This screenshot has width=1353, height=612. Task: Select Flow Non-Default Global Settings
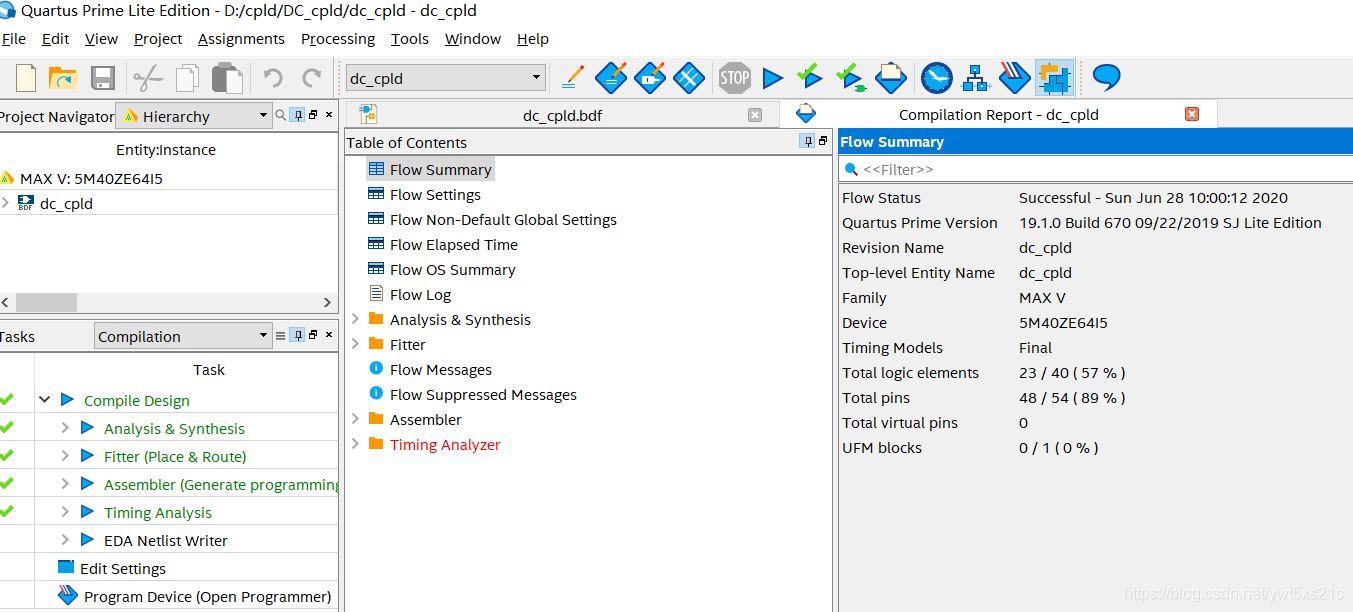click(503, 219)
